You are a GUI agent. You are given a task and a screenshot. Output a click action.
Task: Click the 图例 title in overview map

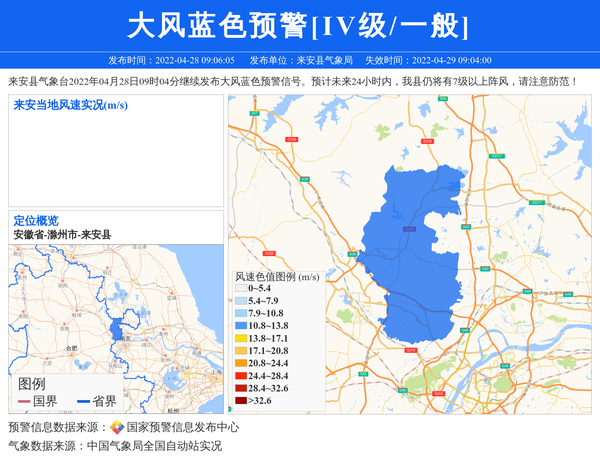point(32,384)
